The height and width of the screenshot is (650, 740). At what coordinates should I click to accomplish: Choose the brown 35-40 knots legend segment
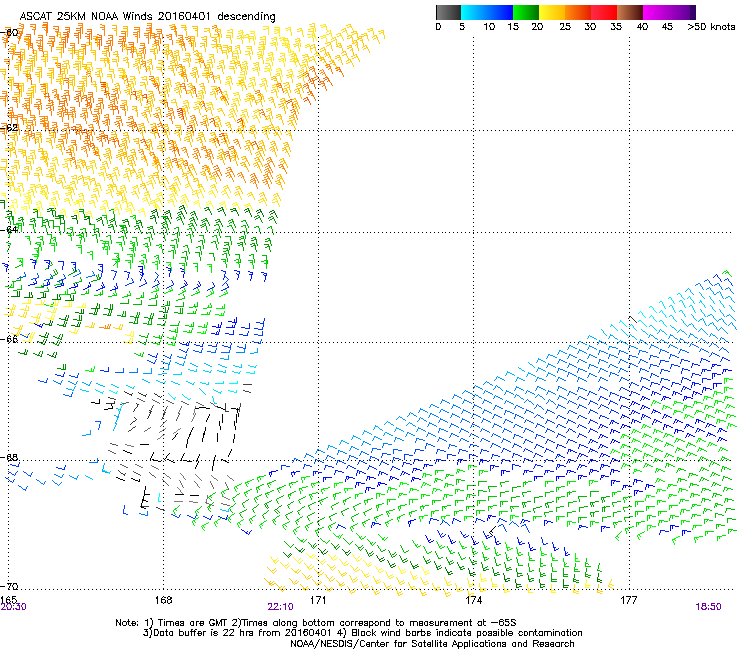630,12
